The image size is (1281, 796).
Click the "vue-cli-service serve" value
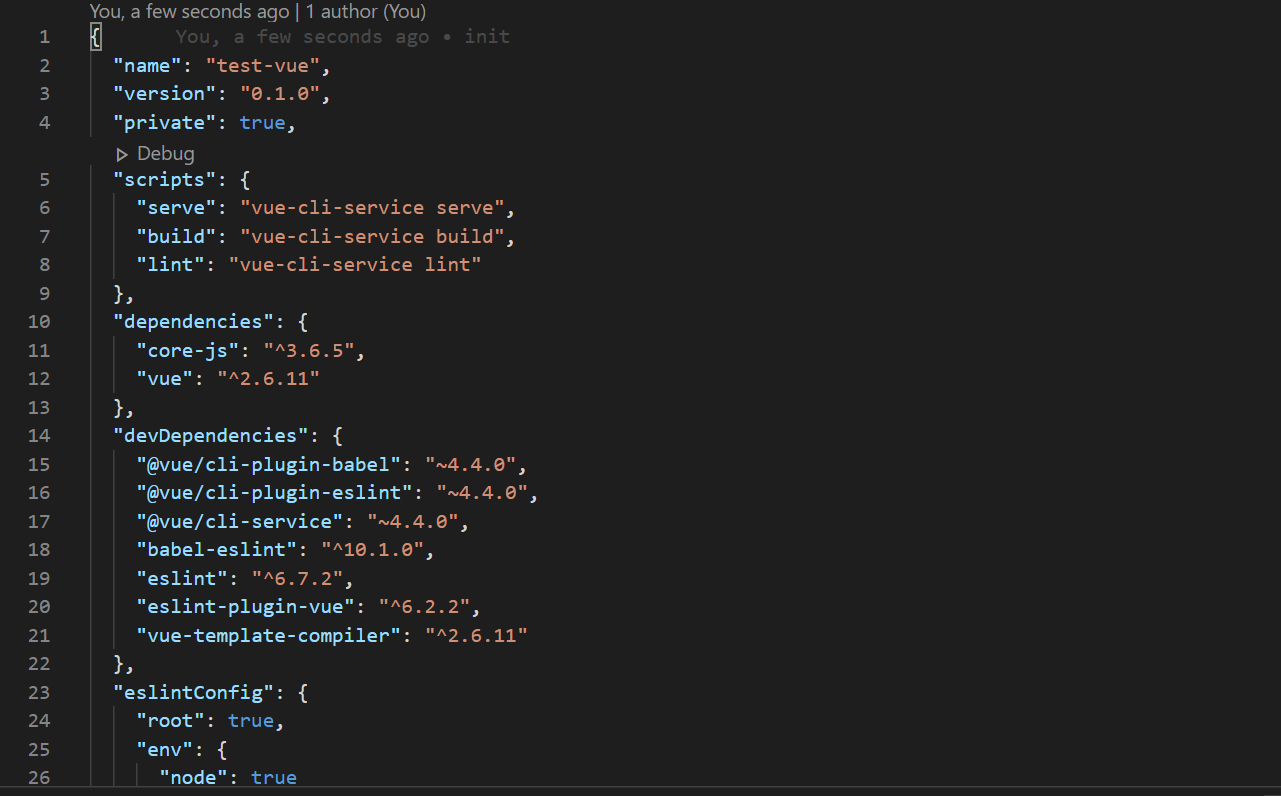tap(372, 208)
